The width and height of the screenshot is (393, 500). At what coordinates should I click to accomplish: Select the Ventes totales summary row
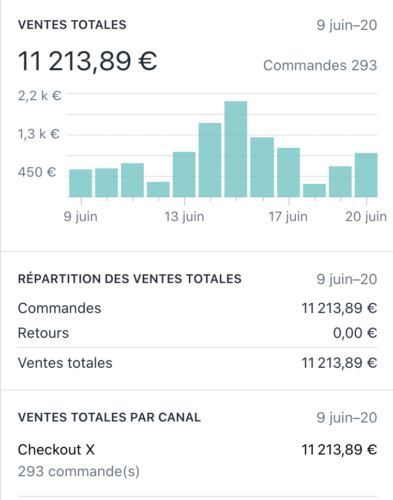[x=197, y=363]
